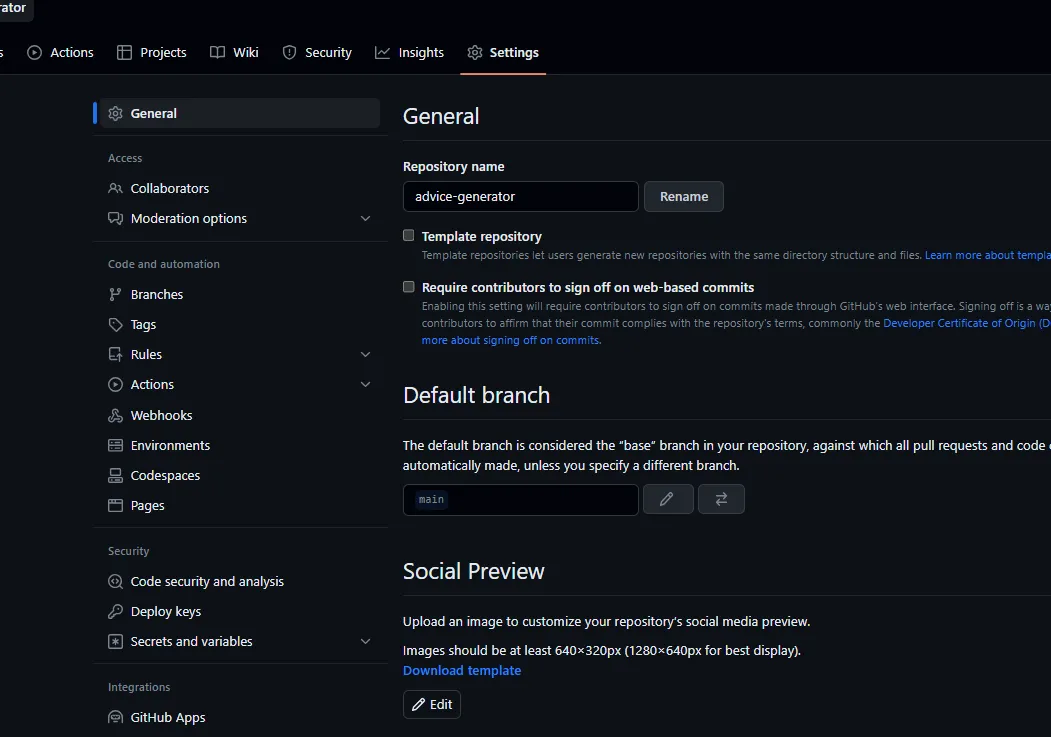Enable the Template repository checkbox

pyautogui.click(x=408, y=236)
